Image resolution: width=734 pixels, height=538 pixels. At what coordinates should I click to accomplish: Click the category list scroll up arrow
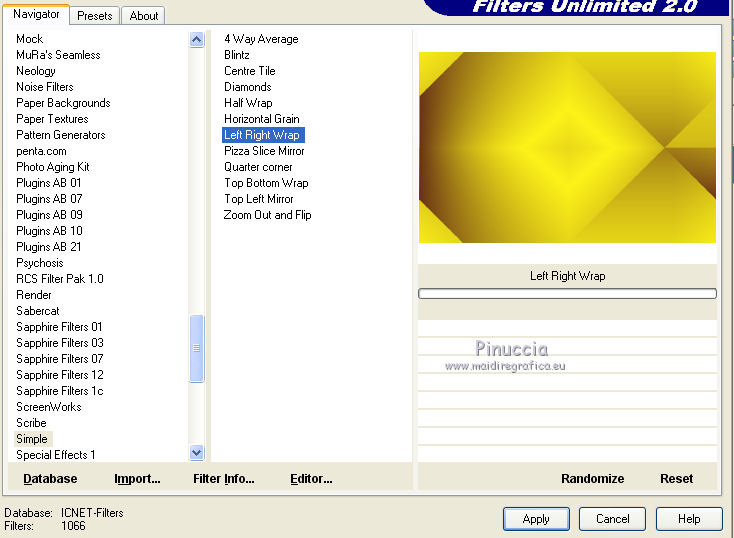[197, 40]
